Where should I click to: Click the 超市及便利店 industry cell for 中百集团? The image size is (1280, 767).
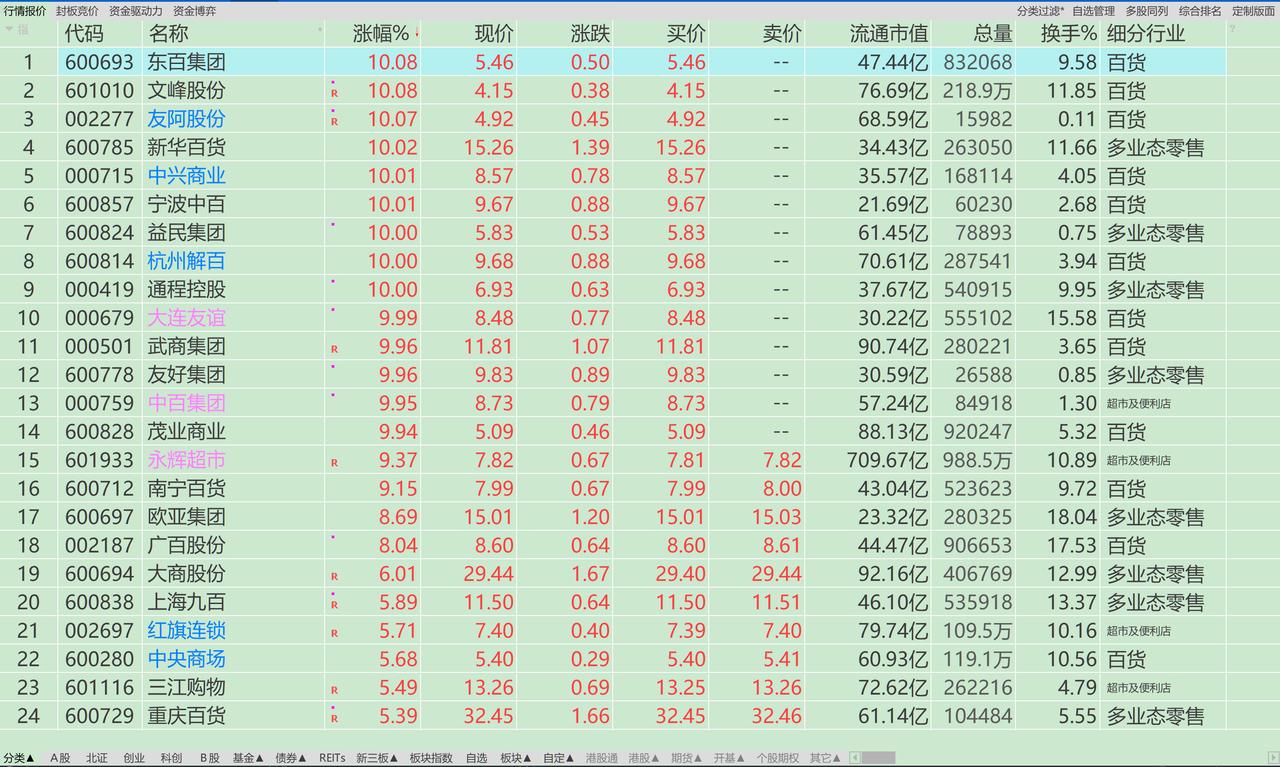pyautogui.click(x=1139, y=404)
